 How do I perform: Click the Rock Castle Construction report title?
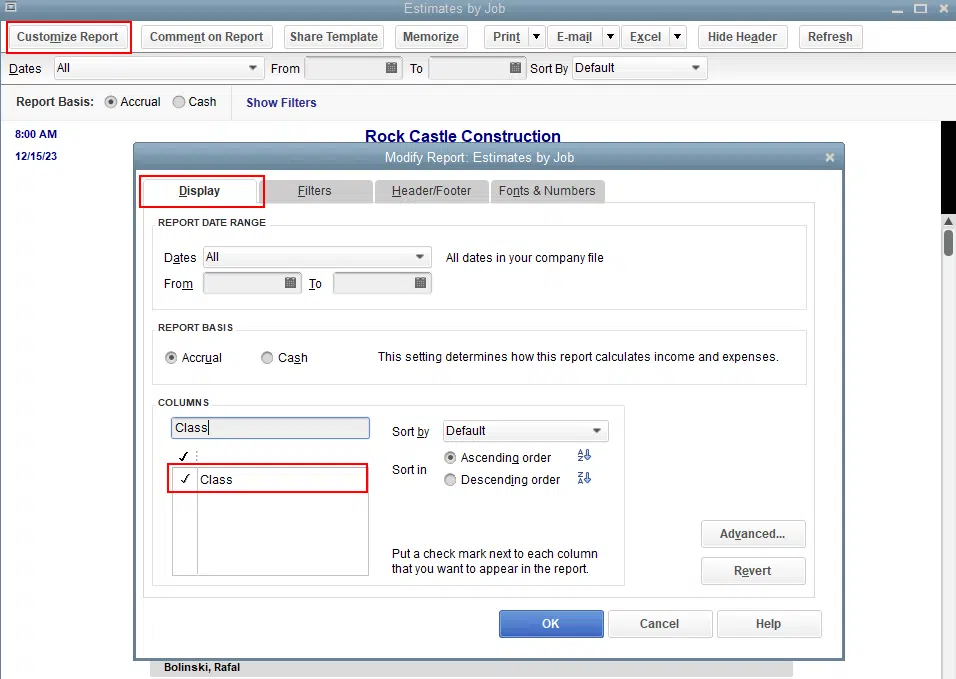coord(463,136)
